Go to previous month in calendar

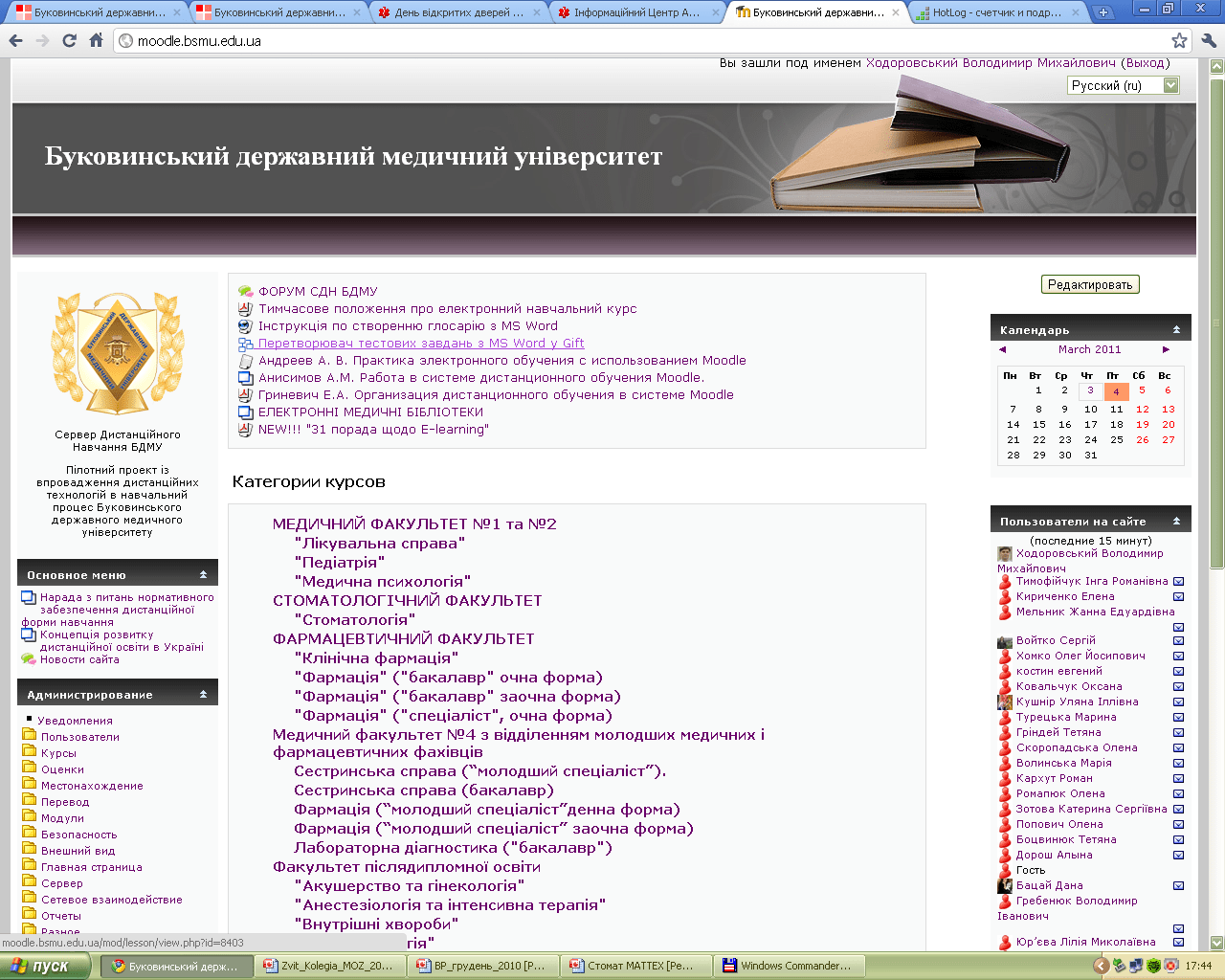pos(1003,350)
